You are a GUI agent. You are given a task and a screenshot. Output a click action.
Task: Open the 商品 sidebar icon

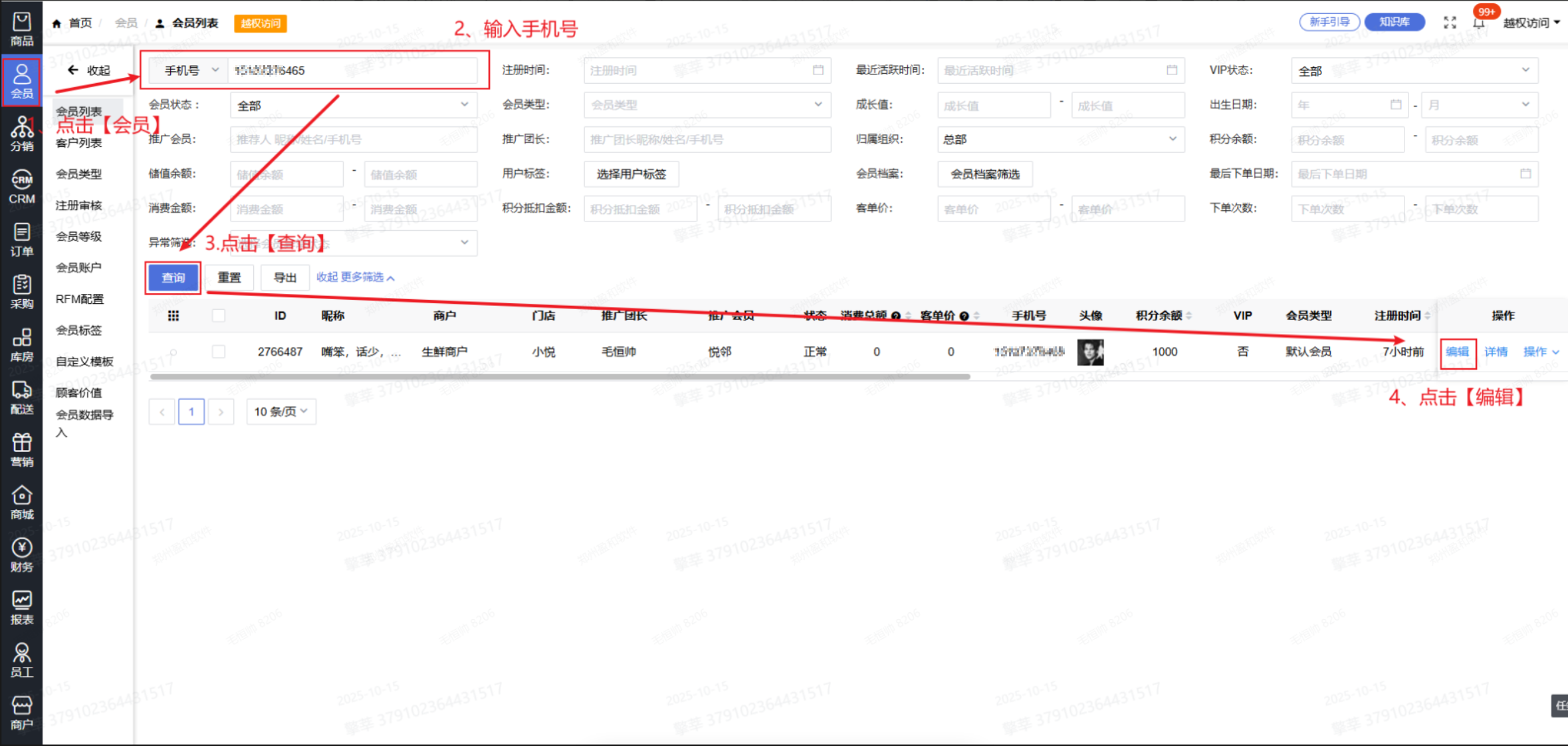pos(21,29)
